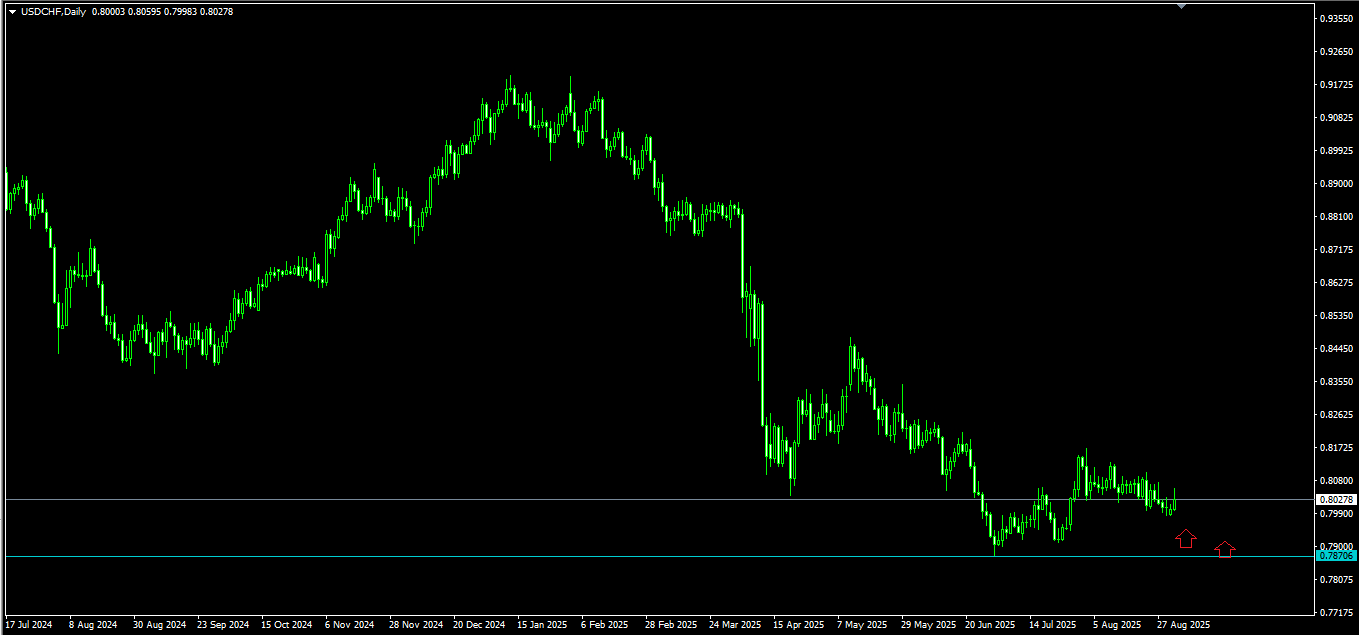1359x635 pixels.
Task: Click the 27 Aug 2025 date label
Action: pos(1183,625)
